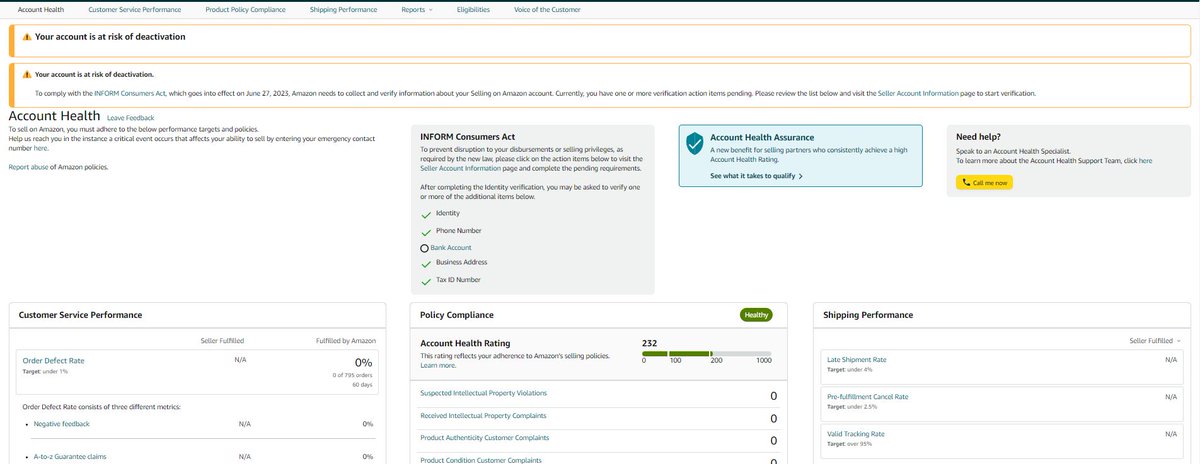This screenshot has height=464, width=1200.
Task: Expand the Reports dropdown menu
Action: (417, 9)
